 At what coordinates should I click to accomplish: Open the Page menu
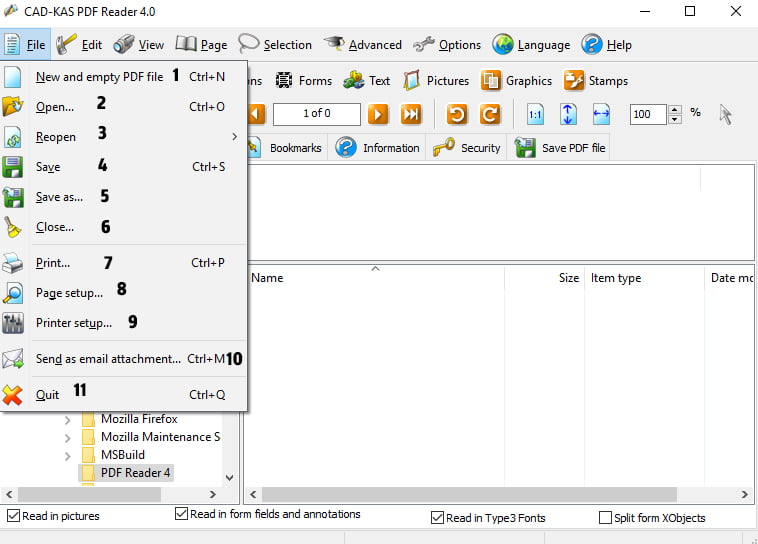pyautogui.click(x=201, y=44)
